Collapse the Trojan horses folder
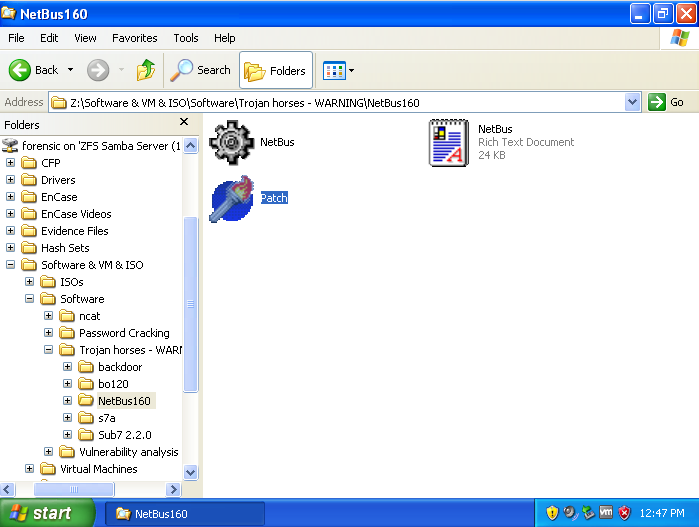This screenshot has width=699, height=527. tap(49, 350)
